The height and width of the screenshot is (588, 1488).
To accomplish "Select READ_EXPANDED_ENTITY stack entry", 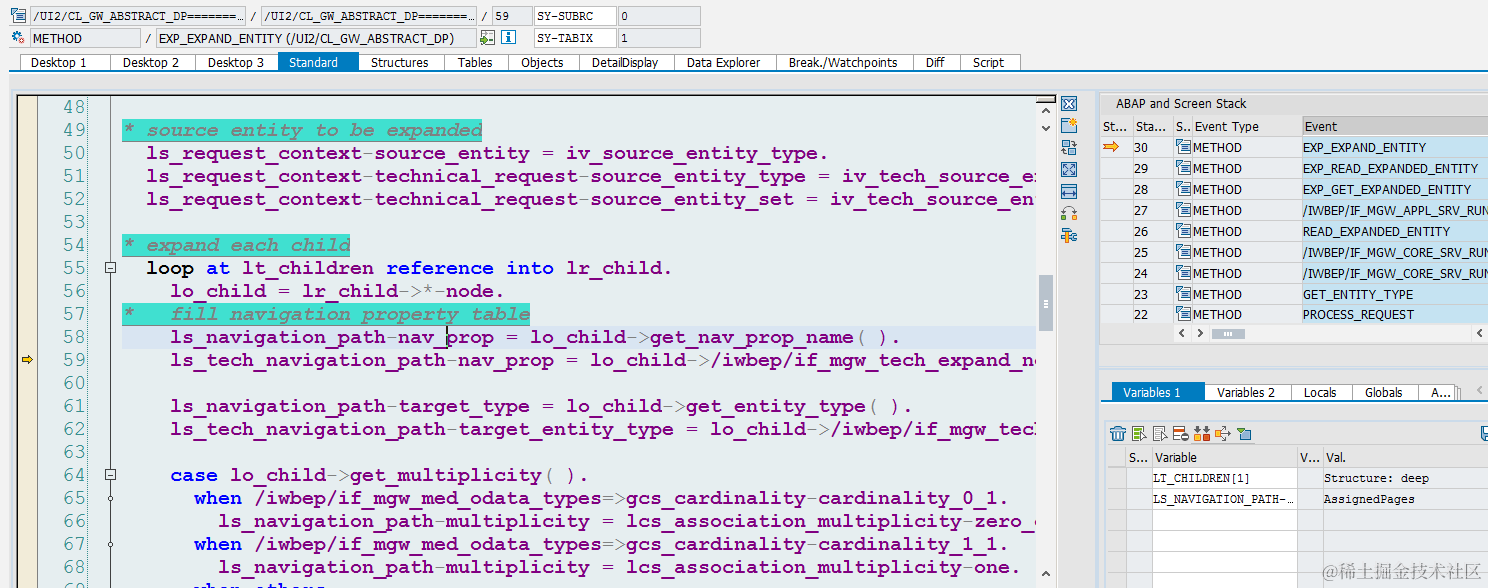I will pos(1394,231).
